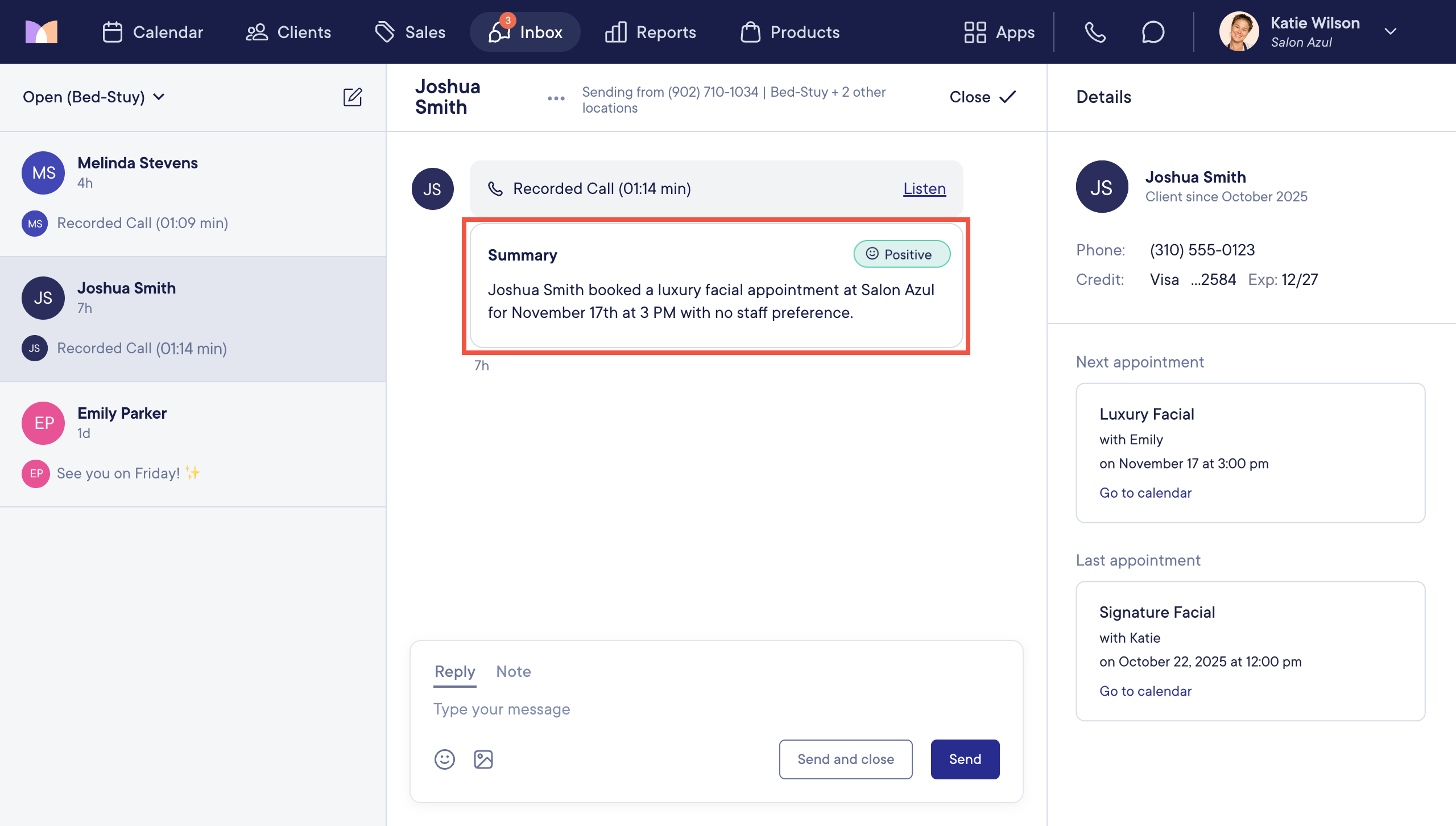Click the attach image icon in reply box
This screenshot has height=826, width=1456.
[x=483, y=759]
